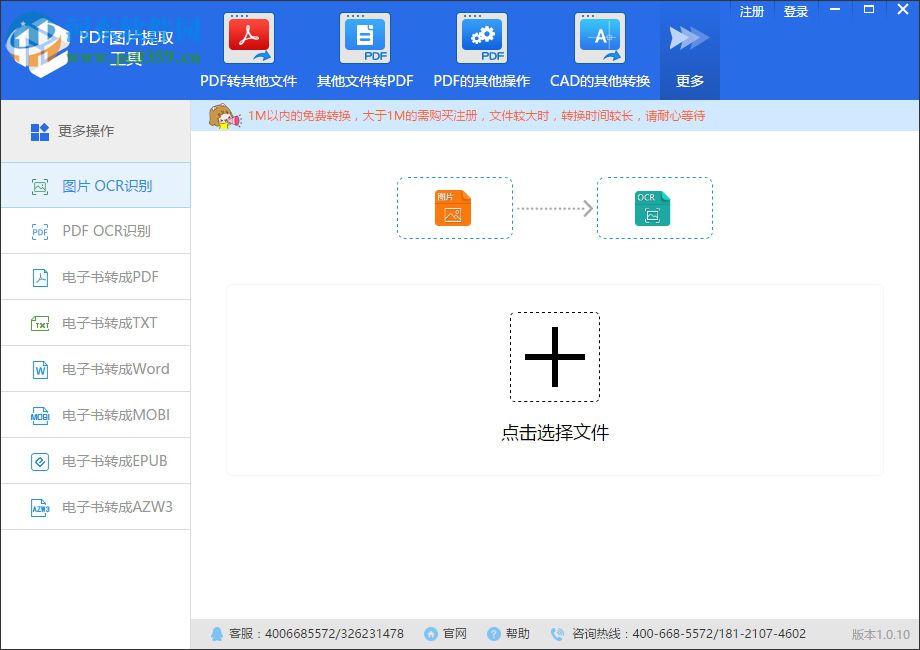Select 电子书转成EPUB in the sidebar
Image resolution: width=920 pixels, height=650 pixels.
tap(95, 461)
